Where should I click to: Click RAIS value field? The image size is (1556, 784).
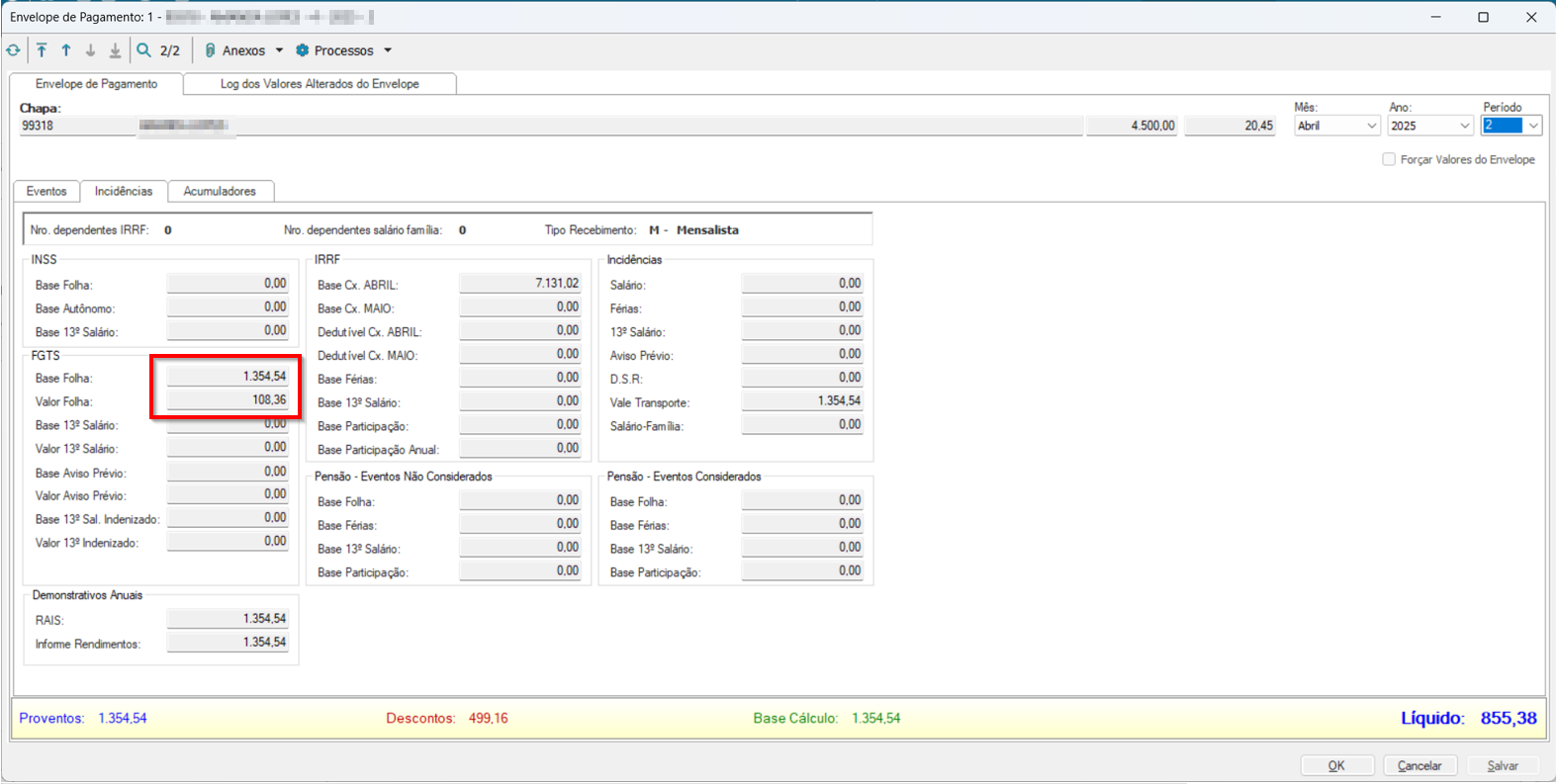coord(228,619)
